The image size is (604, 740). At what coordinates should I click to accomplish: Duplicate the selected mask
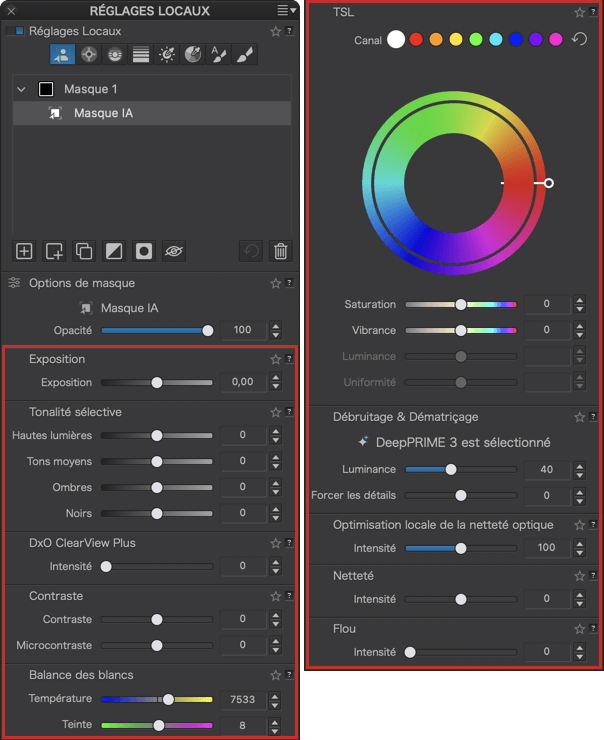(84, 251)
